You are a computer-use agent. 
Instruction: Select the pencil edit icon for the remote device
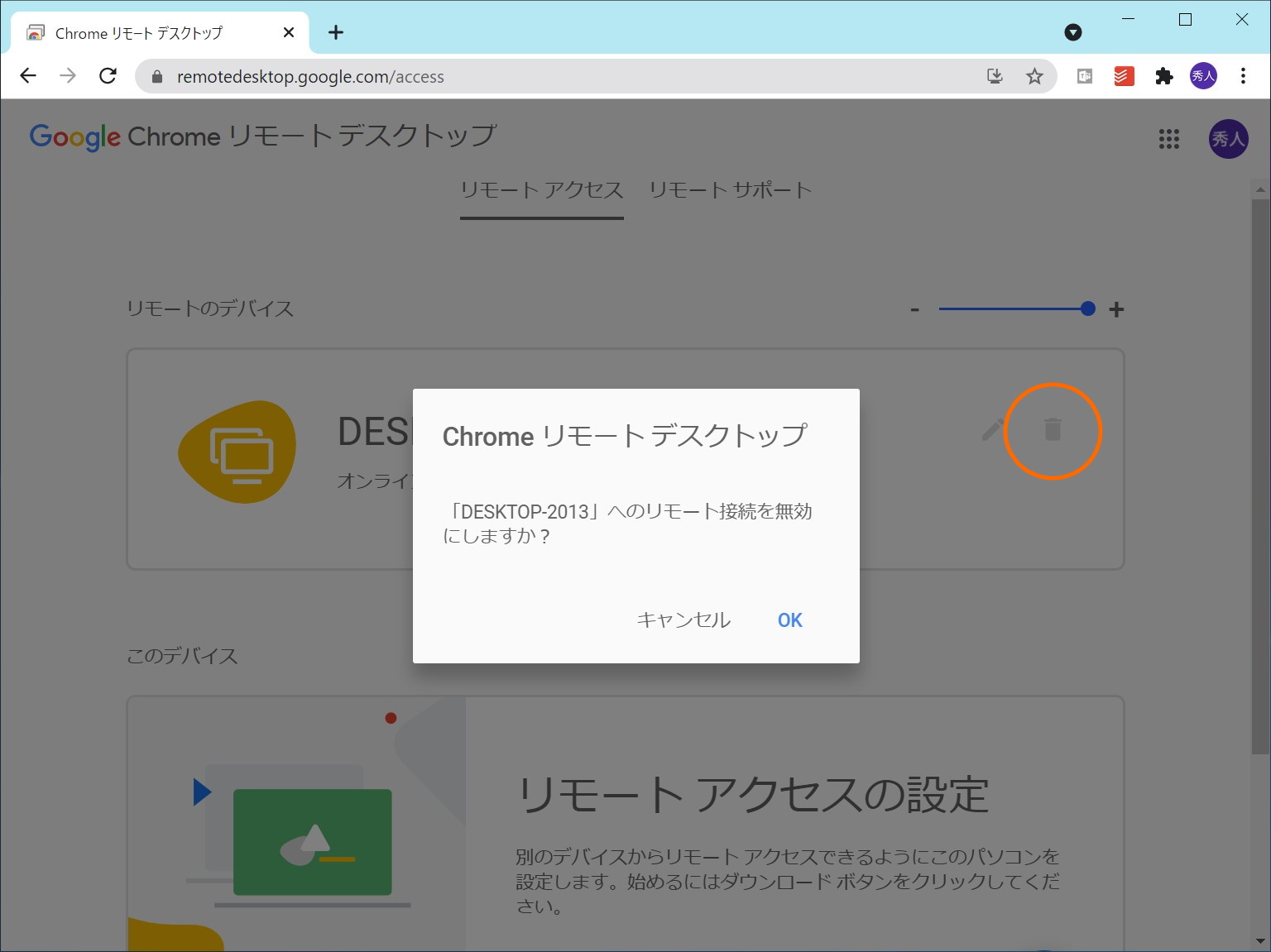(992, 430)
